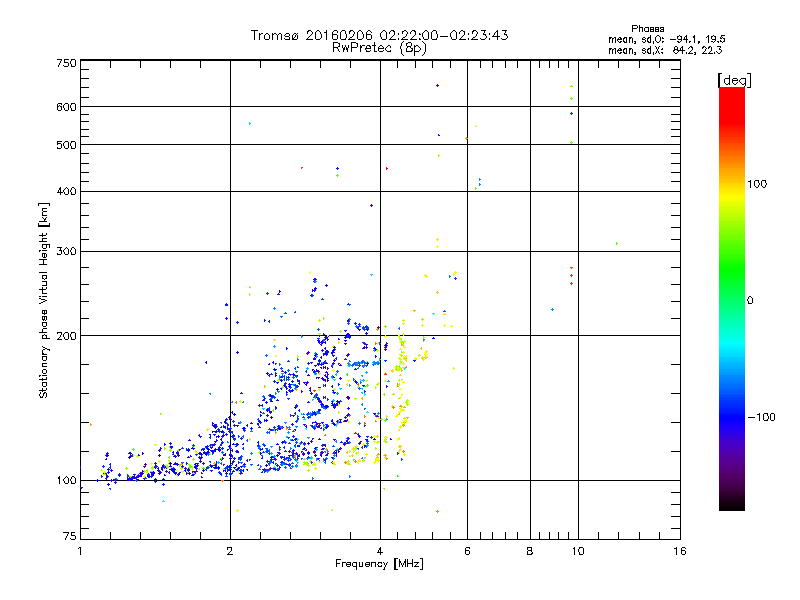The width and height of the screenshot is (800, 600).
Task: Click the colorbar '-100' degree label
Action: [761, 417]
